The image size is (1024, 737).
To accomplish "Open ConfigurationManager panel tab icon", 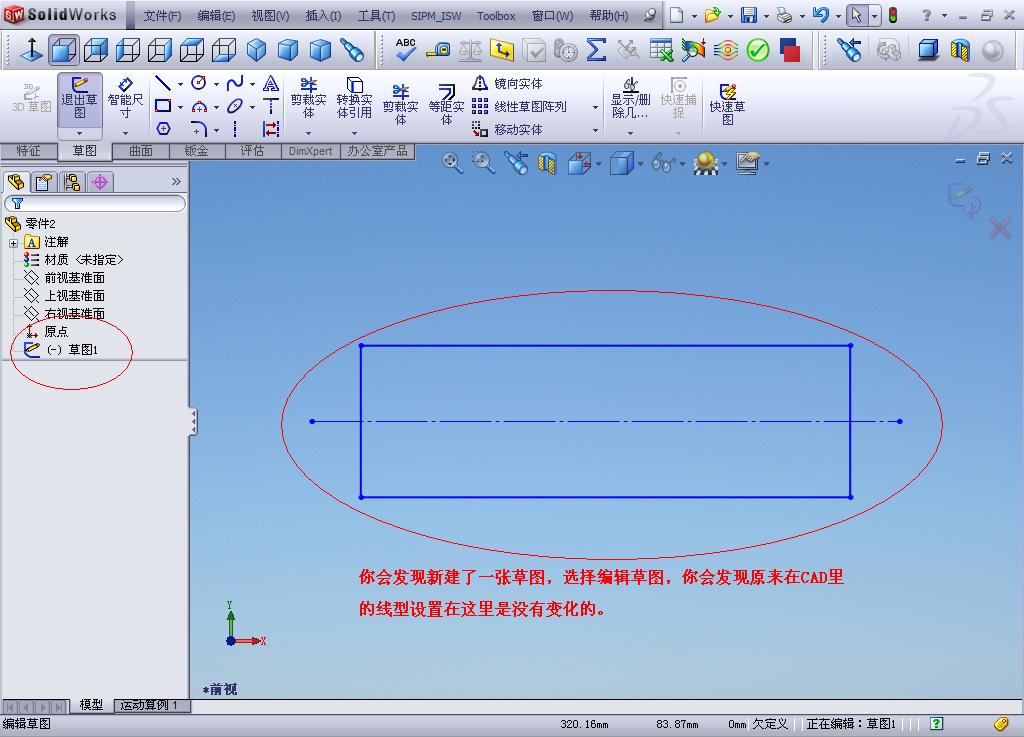I will pyautogui.click(x=71, y=181).
